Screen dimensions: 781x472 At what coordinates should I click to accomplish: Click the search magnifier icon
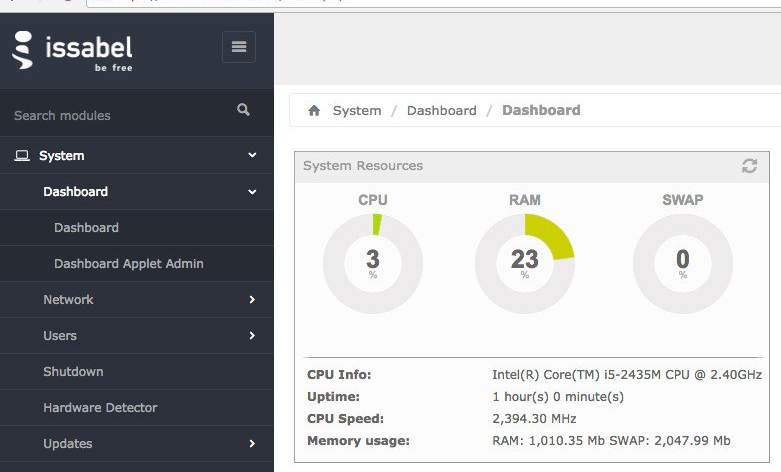click(243, 110)
